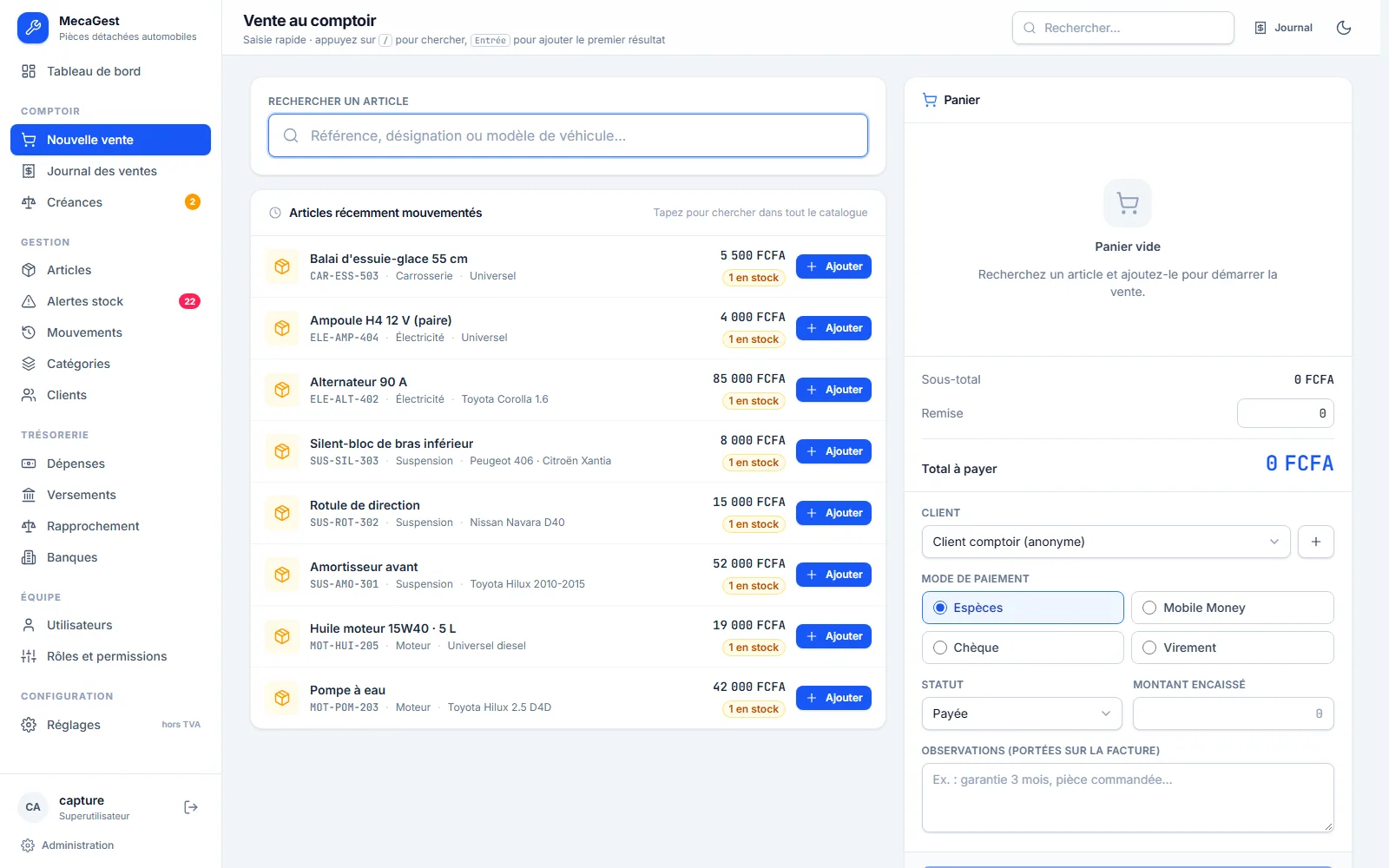This screenshot has width=1389, height=868.
Task: Click the 85 000 FCFA price
Action: (749, 378)
